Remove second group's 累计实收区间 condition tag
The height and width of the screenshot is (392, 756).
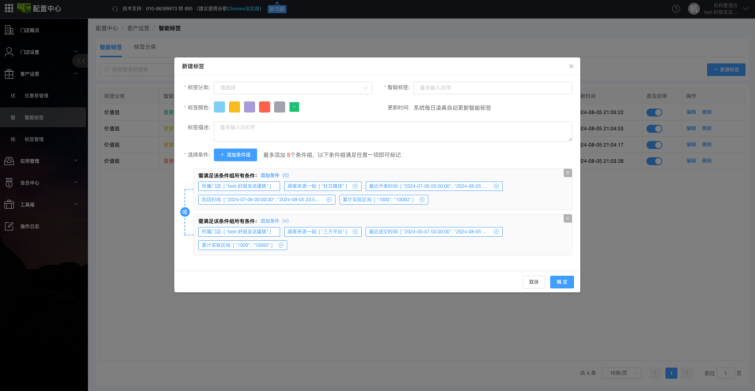[281, 245]
